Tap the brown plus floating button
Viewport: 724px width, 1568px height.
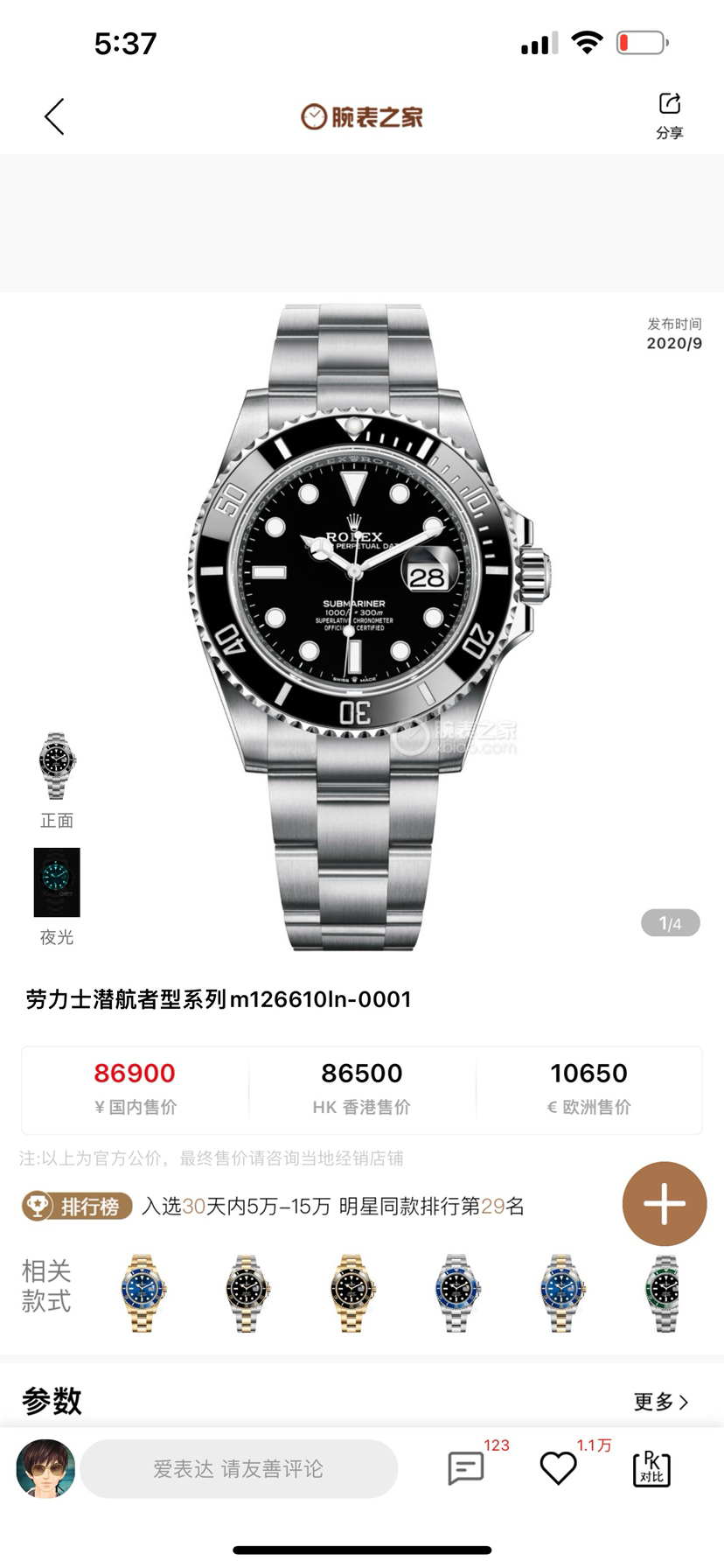[x=665, y=1204]
